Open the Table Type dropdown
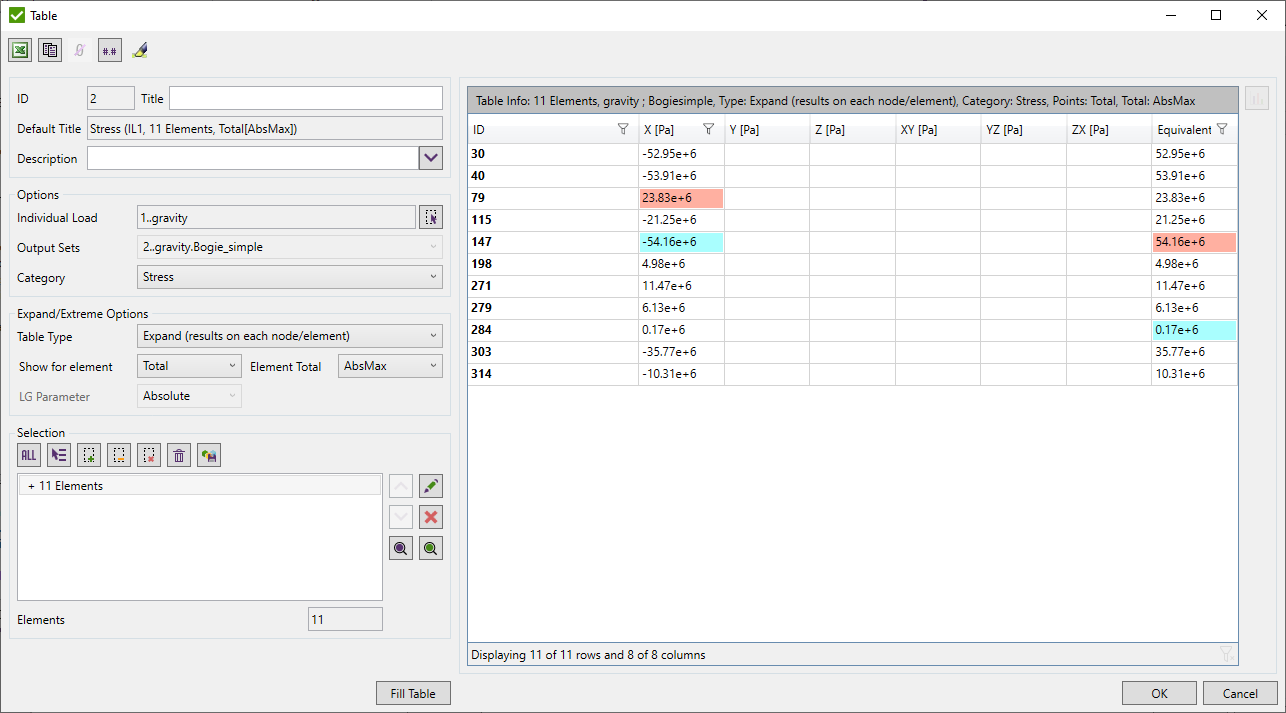The width and height of the screenshot is (1286, 713). click(289, 336)
